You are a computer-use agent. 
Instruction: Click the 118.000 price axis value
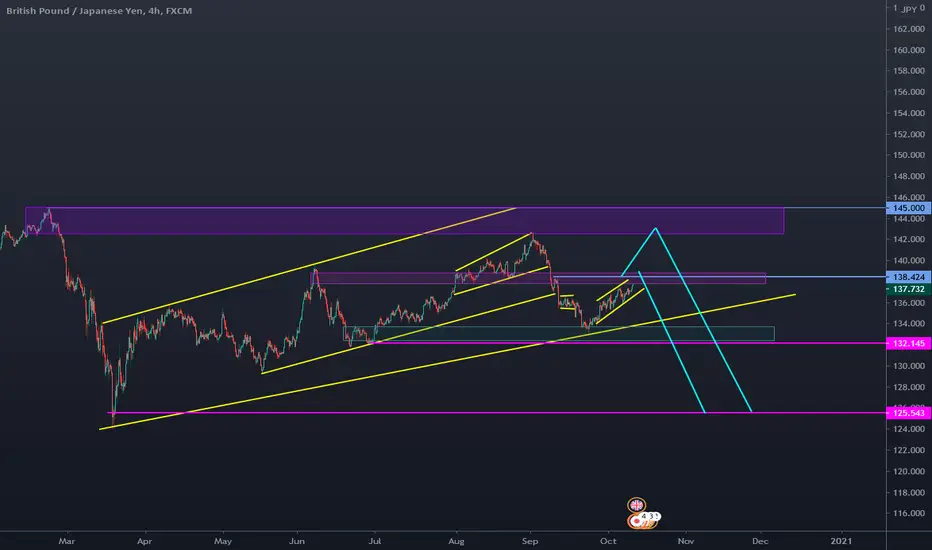(909, 492)
